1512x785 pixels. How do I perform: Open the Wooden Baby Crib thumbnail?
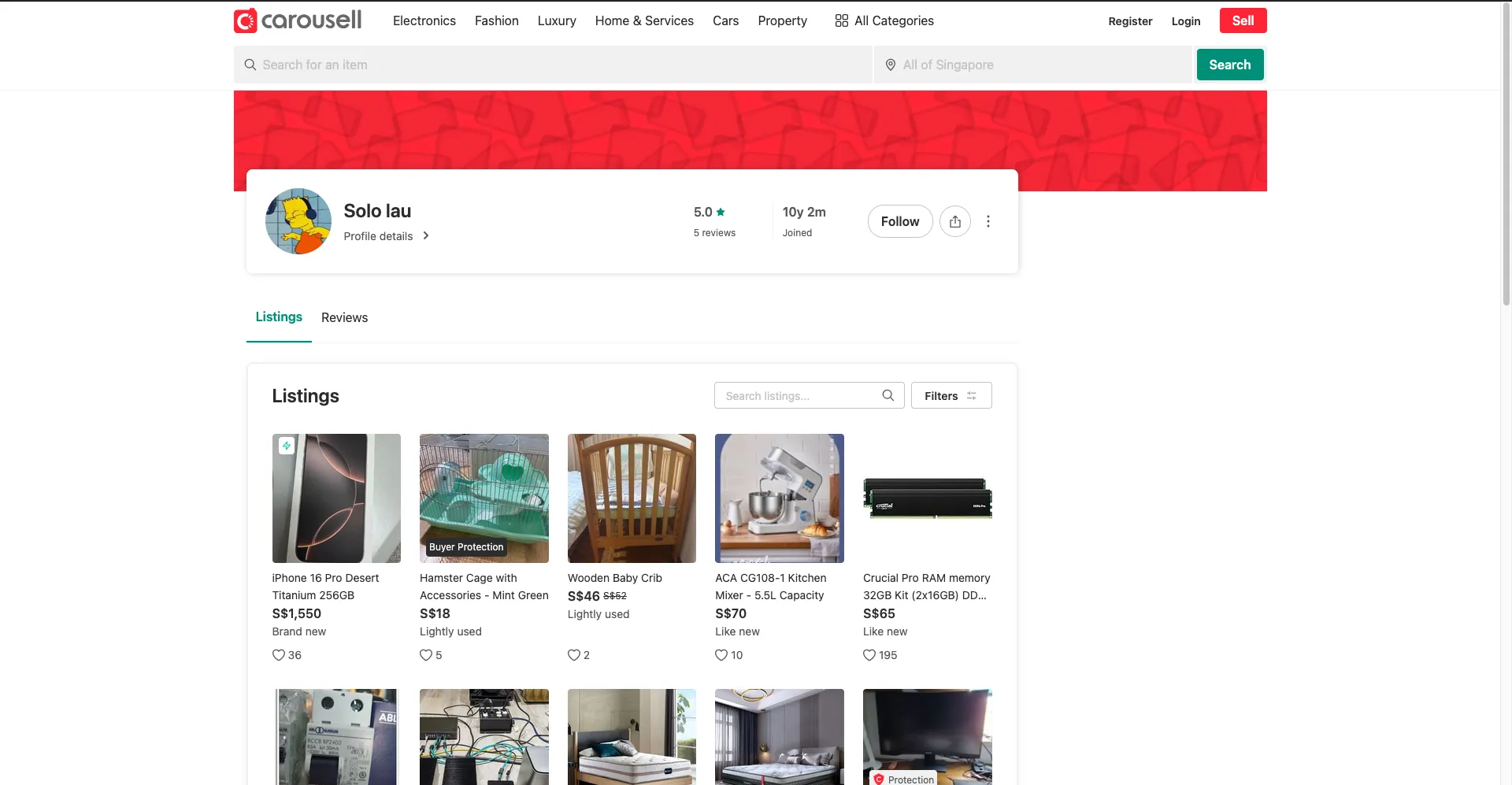632,498
